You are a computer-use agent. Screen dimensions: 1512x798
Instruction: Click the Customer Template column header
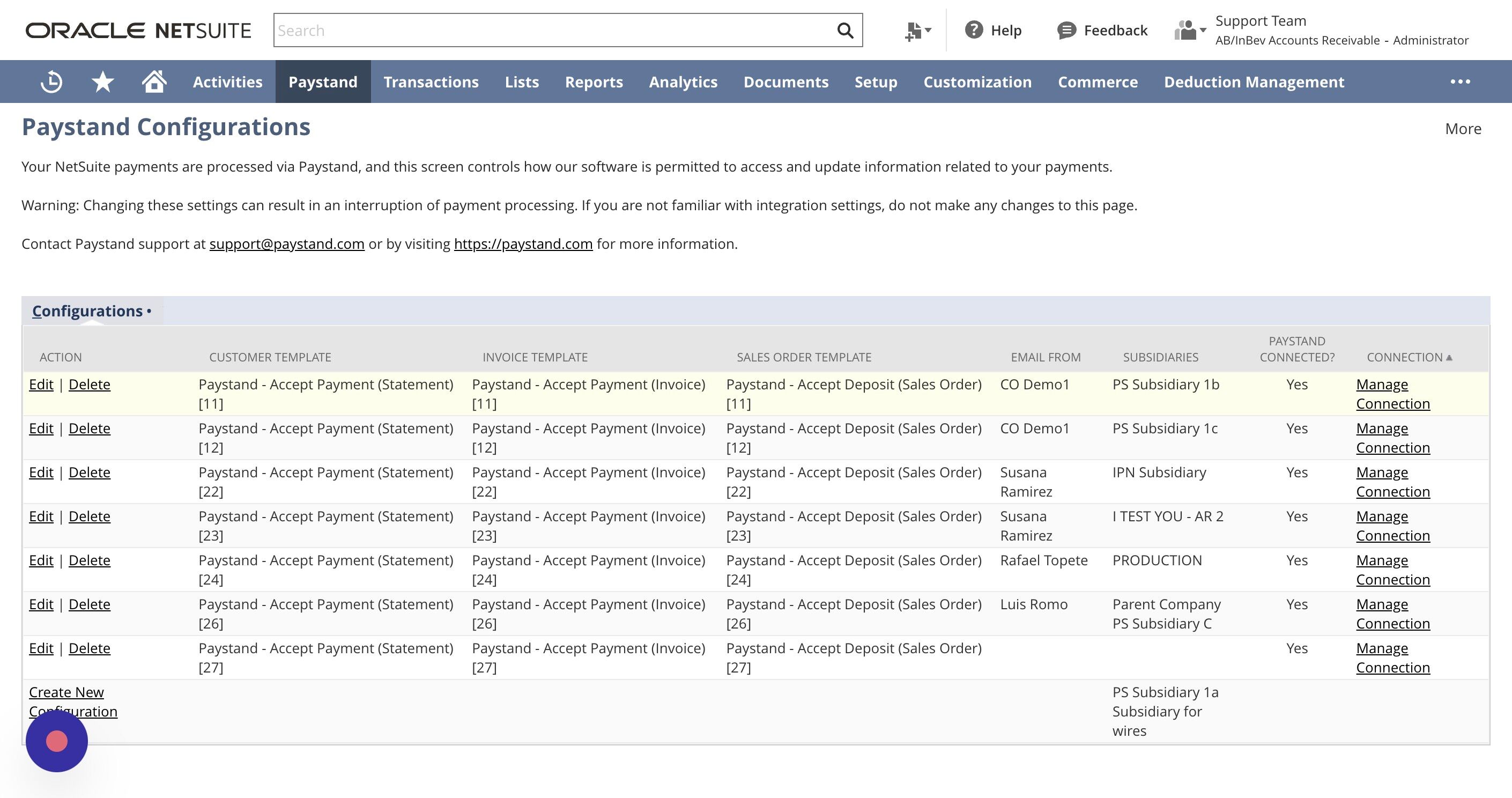tap(270, 357)
